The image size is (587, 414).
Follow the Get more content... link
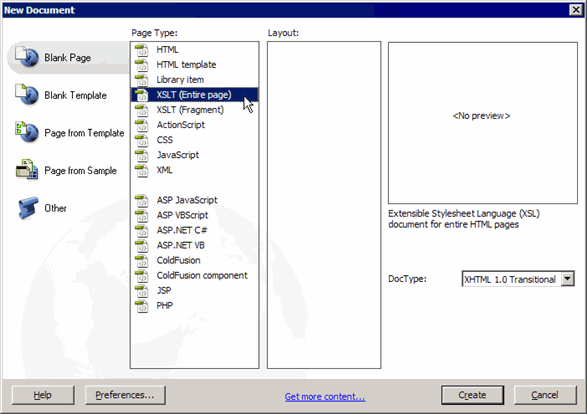coord(325,396)
